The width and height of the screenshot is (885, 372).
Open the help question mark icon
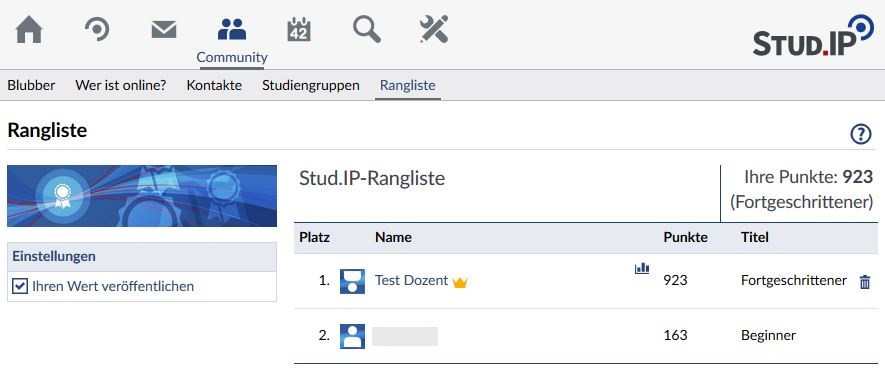click(861, 134)
